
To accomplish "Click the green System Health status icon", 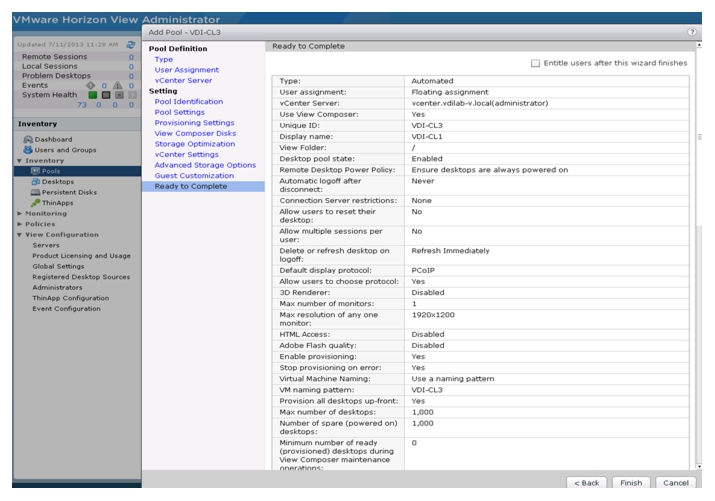I will (93, 95).
